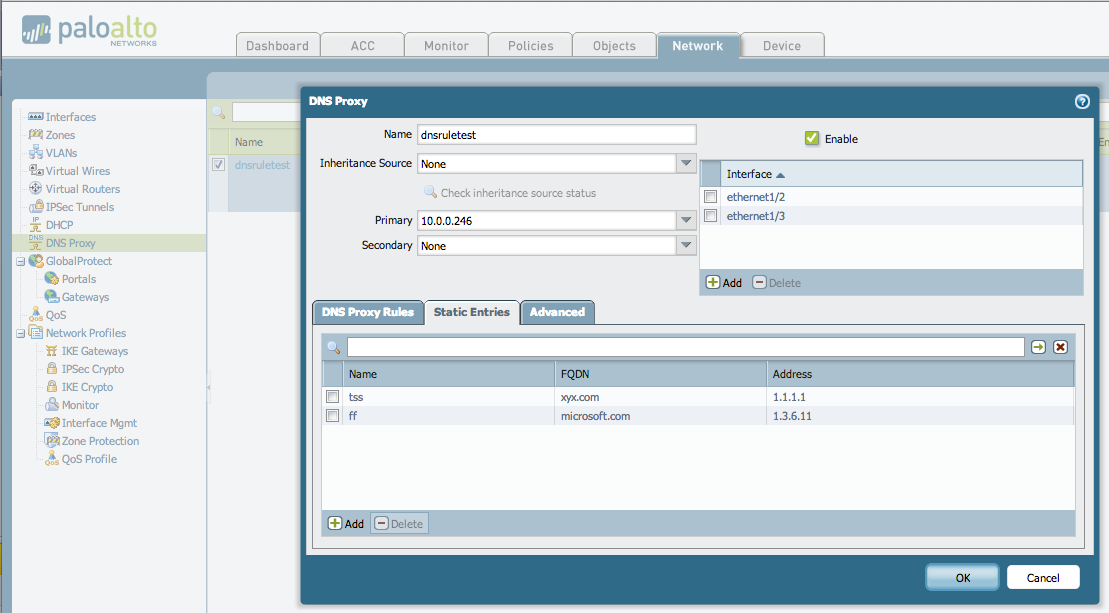Cancel the DNS Proxy dialog
Viewport: 1109px width, 613px height.
[1043, 577]
